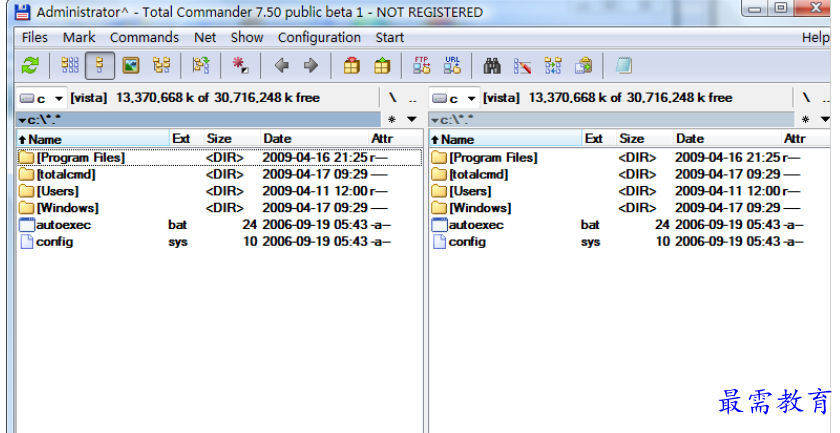Select [totalcmd] folder in right panel
Viewport: 840px width, 433px height.
629,174
